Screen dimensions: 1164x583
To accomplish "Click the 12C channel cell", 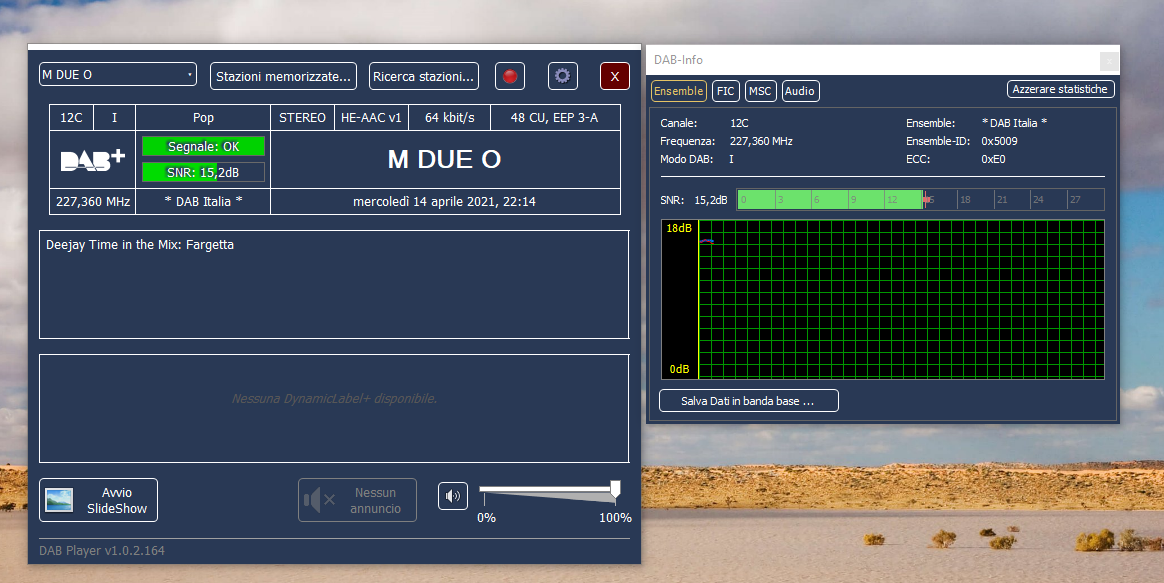I will pyautogui.click(x=71, y=117).
